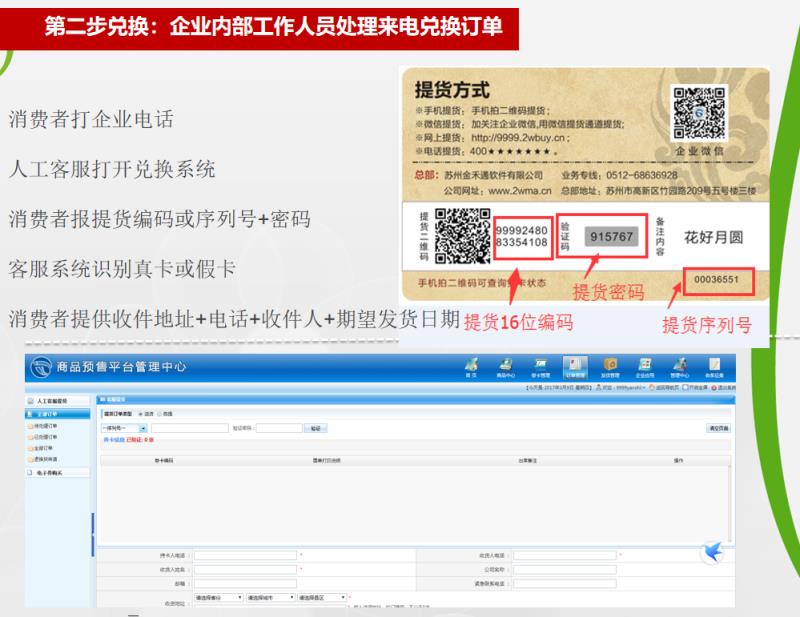Expand the welcome username dropdown arrow
This screenshot has height=617, width=800.
(x=644, y=388)
